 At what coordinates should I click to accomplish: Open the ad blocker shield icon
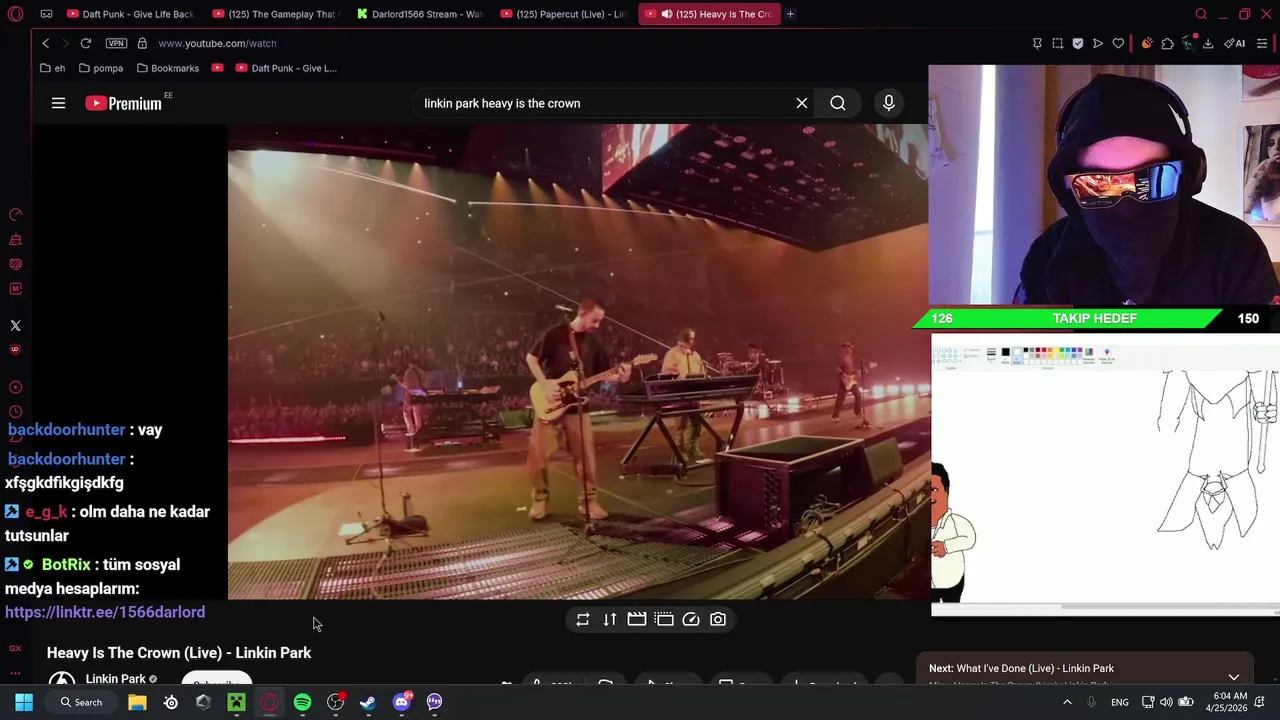(x=1077, y=43)
